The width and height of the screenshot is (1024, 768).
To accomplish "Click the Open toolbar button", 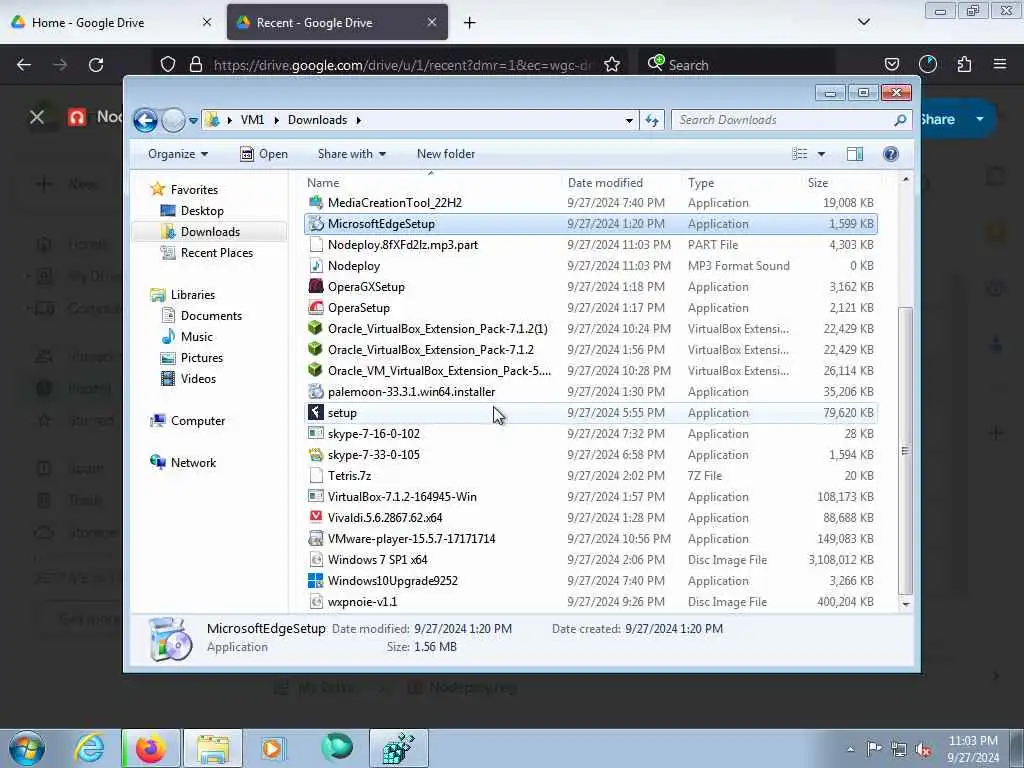I will point(264,154).
